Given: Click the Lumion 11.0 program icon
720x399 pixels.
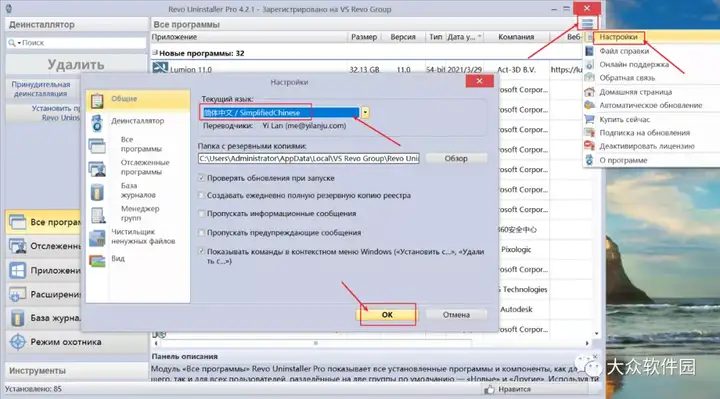Looking at the screenshot, I should point(160,68).
